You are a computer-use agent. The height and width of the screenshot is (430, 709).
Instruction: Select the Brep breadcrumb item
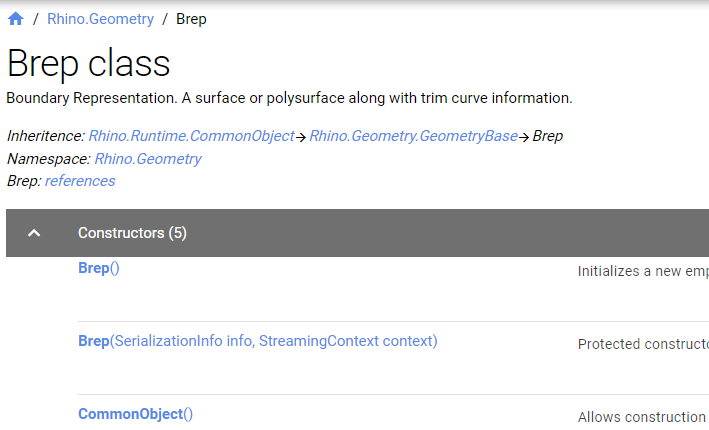click(191, 19)
